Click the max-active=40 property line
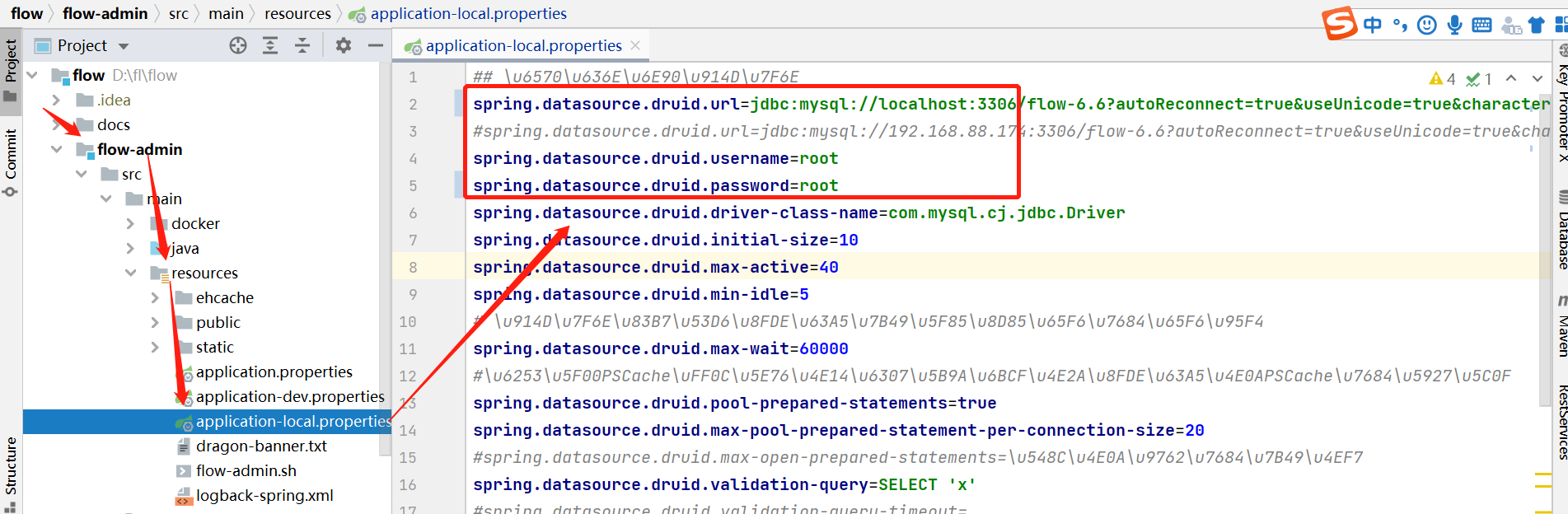The image size is (1568, 514). click(x=655, y=267)
